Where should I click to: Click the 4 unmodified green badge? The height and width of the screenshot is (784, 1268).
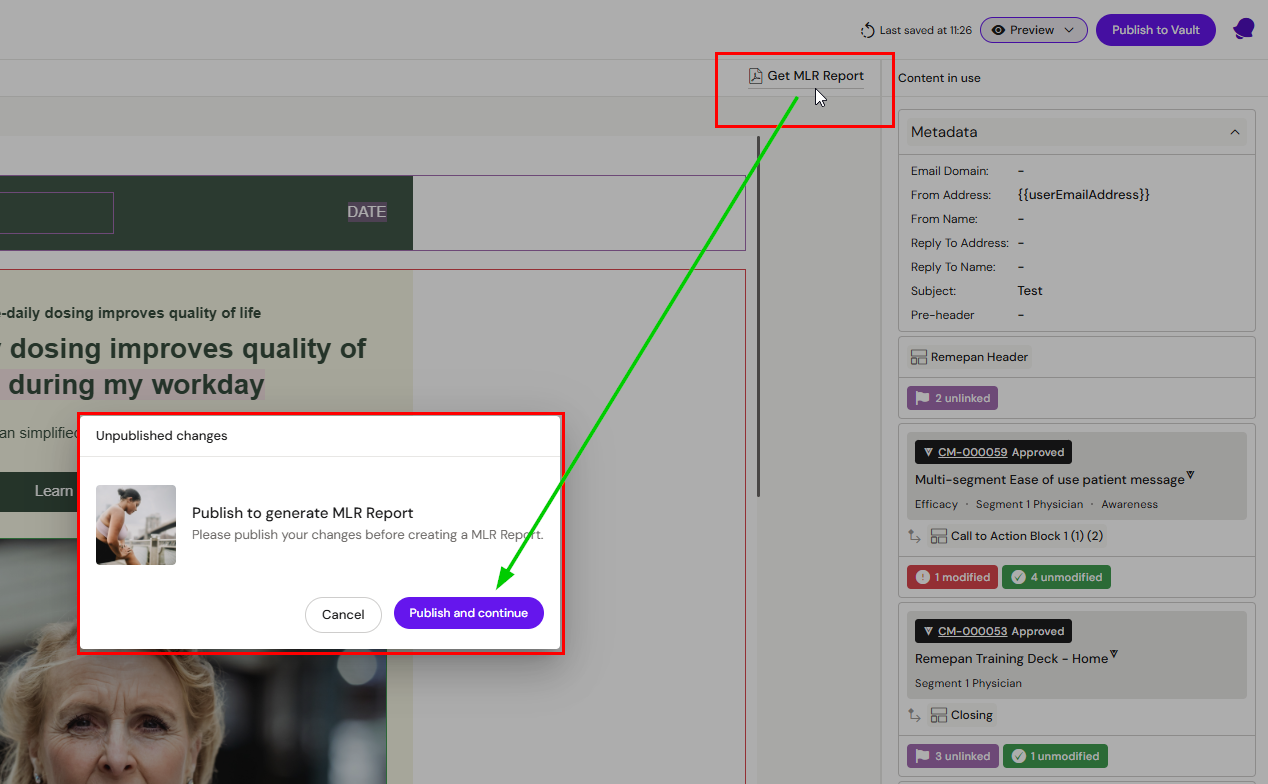tap(1056, 577)
